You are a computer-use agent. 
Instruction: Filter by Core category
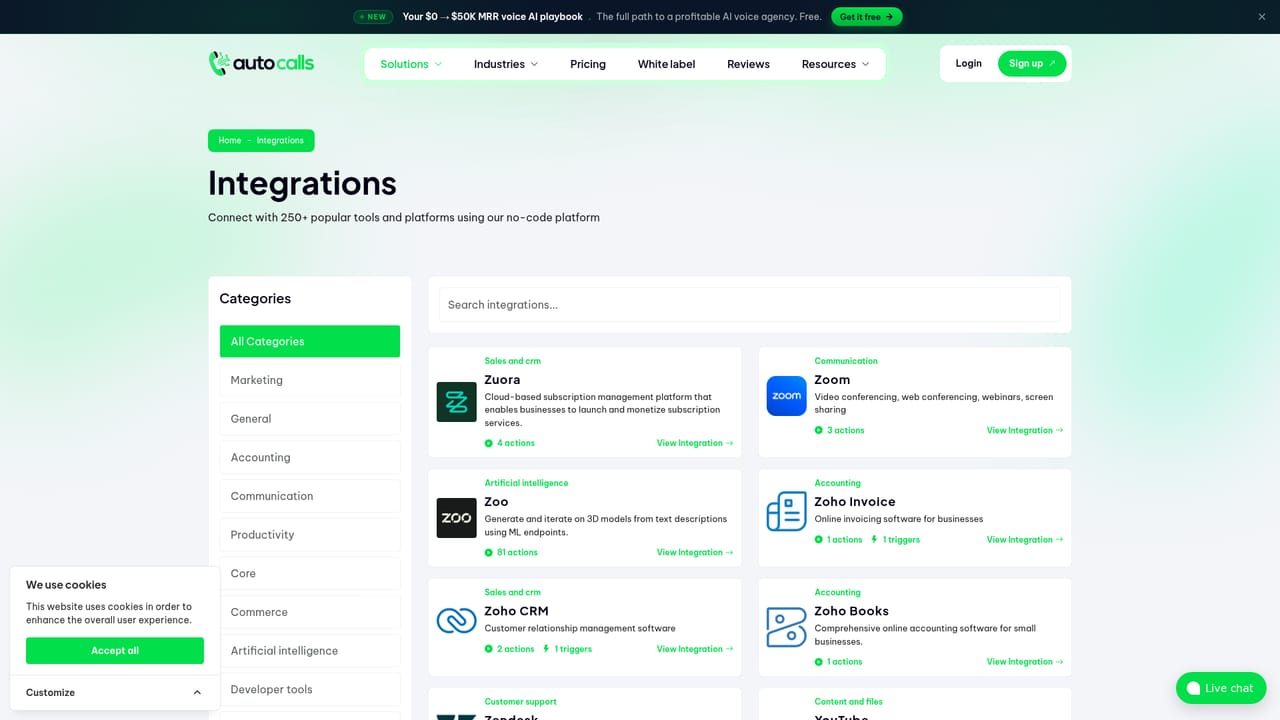click(x=310, y=573)
